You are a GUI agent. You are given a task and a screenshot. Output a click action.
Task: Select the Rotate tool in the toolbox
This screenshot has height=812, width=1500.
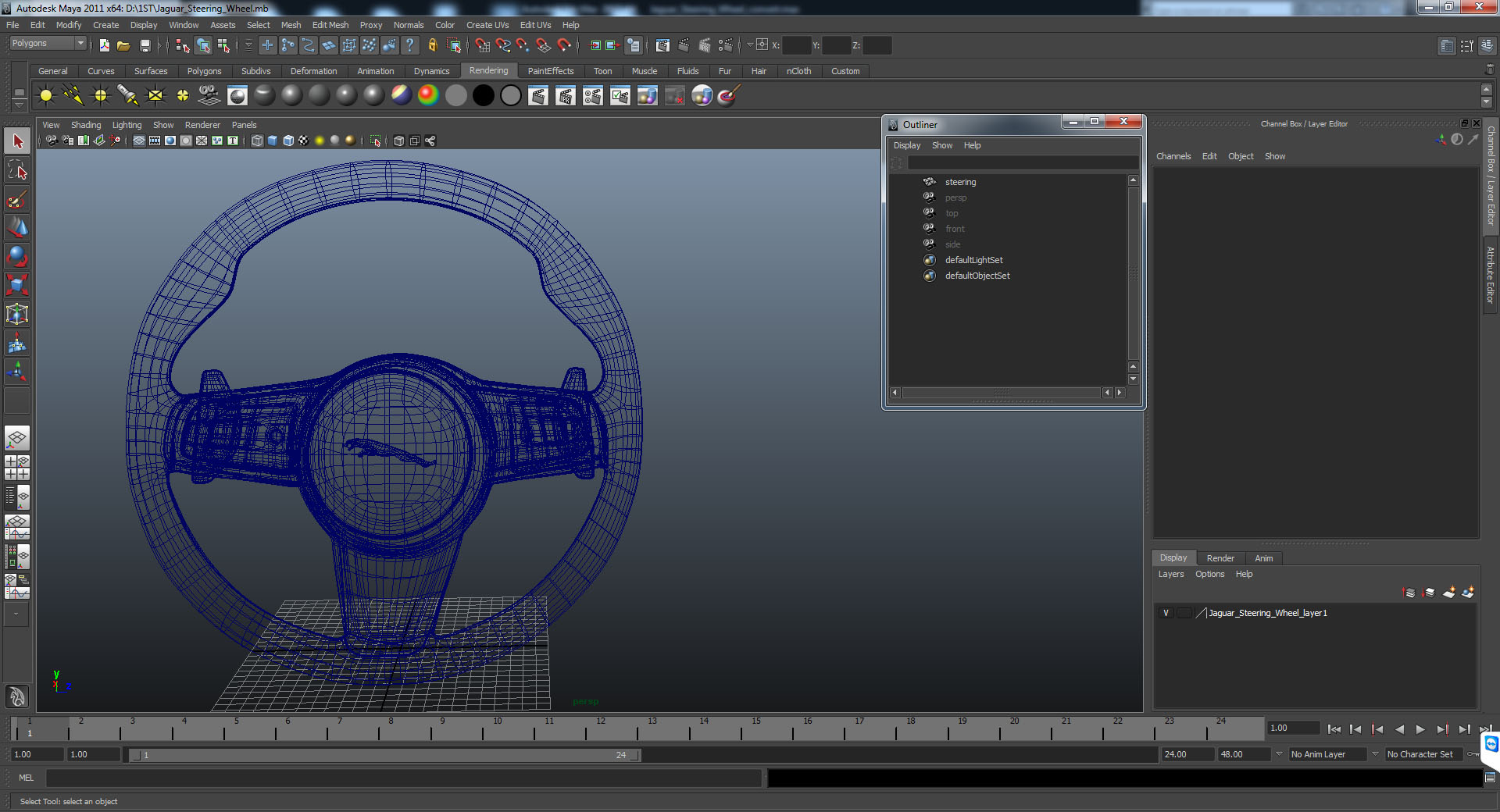click(17, 256)
